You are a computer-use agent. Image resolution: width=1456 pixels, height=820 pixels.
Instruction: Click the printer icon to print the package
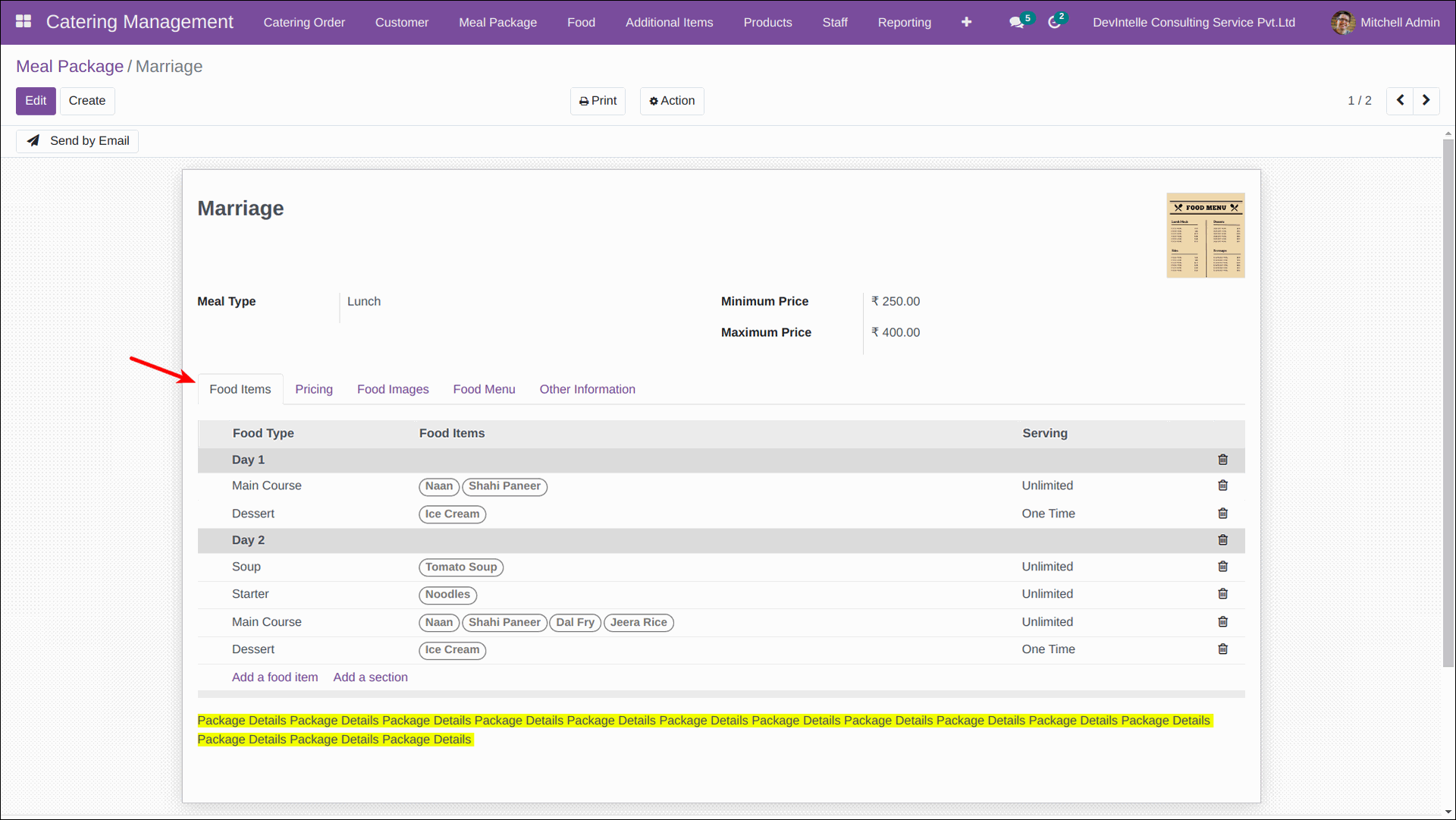pyautogui.click(x=584, y=100)
